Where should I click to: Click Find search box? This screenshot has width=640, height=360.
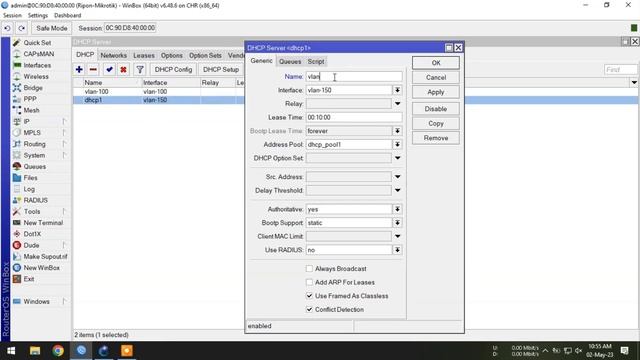(620, 70)
